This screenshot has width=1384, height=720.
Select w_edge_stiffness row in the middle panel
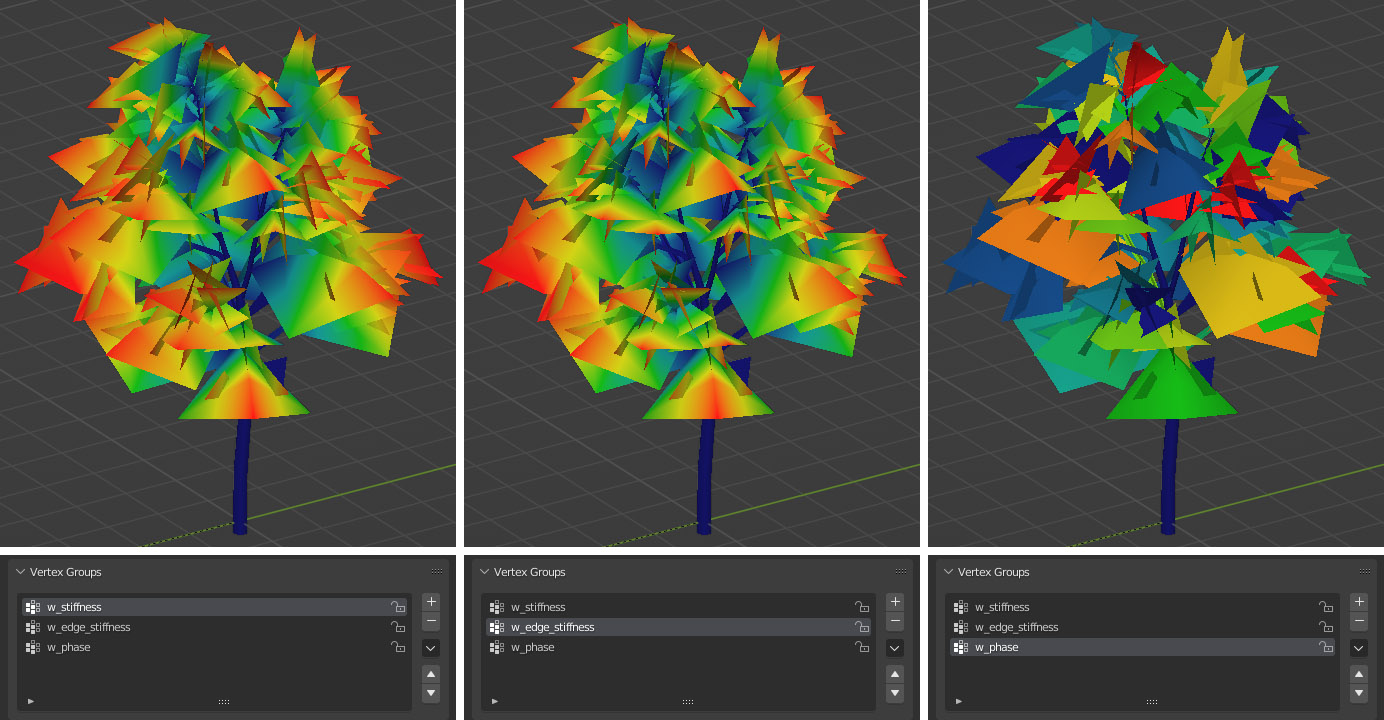[679, 627]
